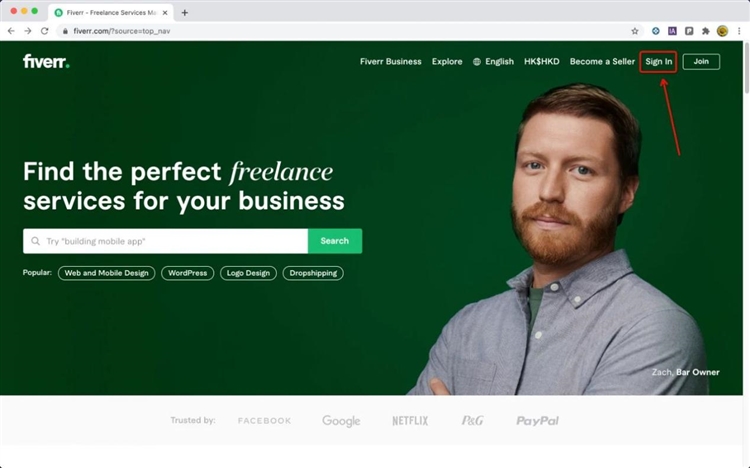Image resolution: width=750 pixels, height=468 pixels.
Task: Click the green Search button
Action: point(335,241)
